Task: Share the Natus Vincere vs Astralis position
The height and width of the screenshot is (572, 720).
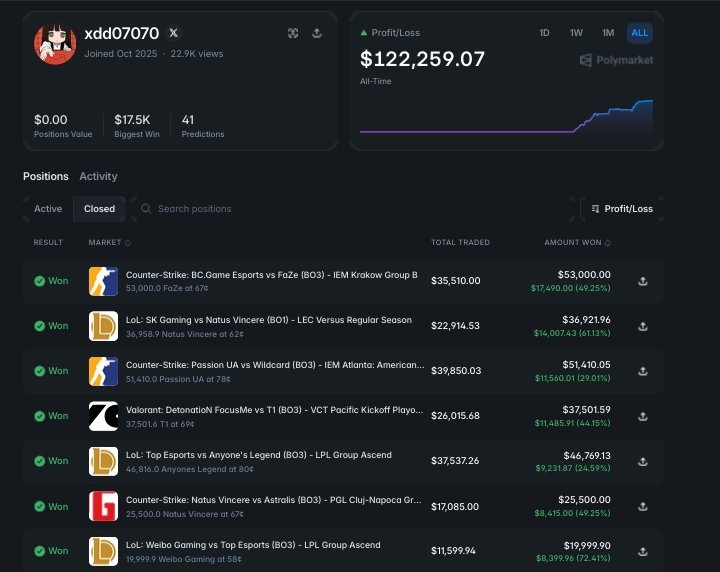Action: [x=643, y=506]
